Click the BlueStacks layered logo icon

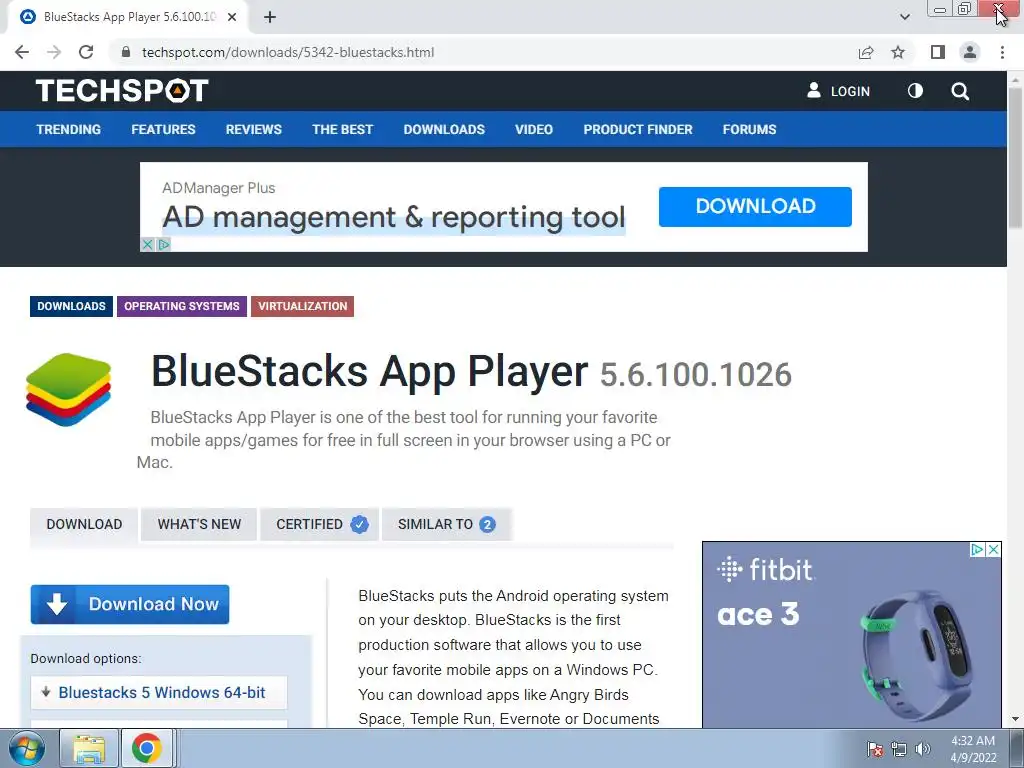[x=69, y=390]
